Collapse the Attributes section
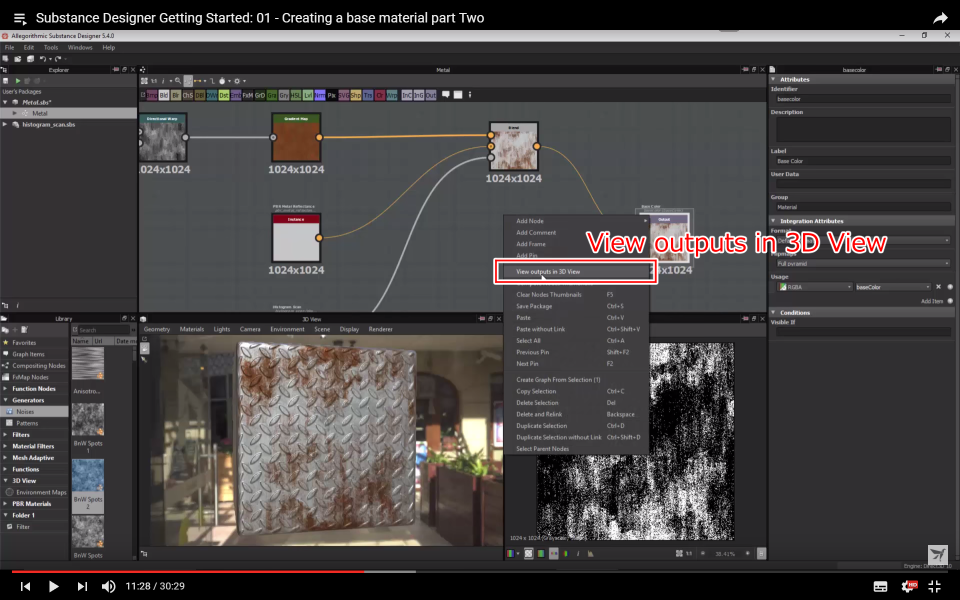The image size is (960, 600). 773,80
